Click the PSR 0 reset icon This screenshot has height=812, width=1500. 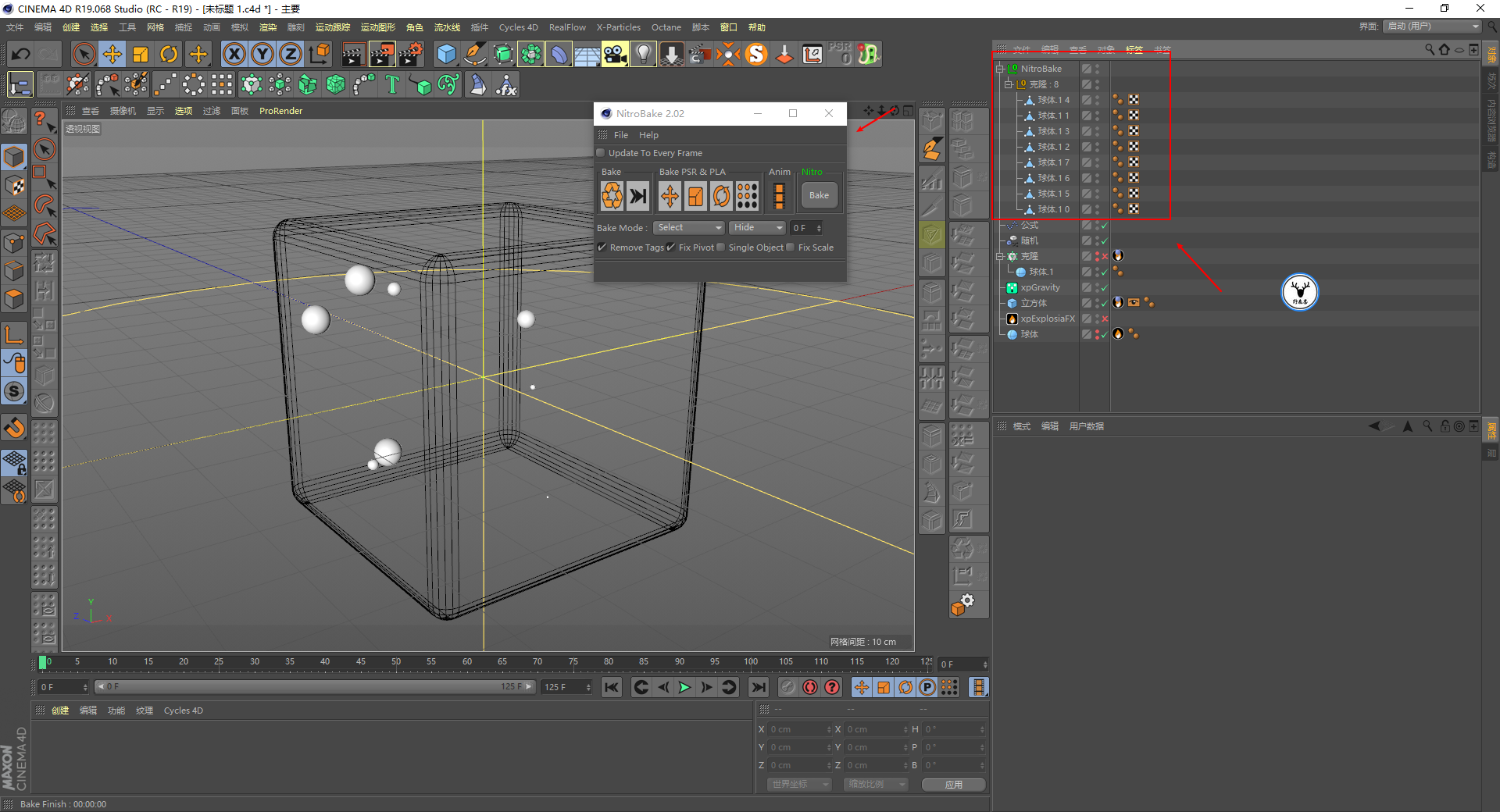[x=841, y=54]
